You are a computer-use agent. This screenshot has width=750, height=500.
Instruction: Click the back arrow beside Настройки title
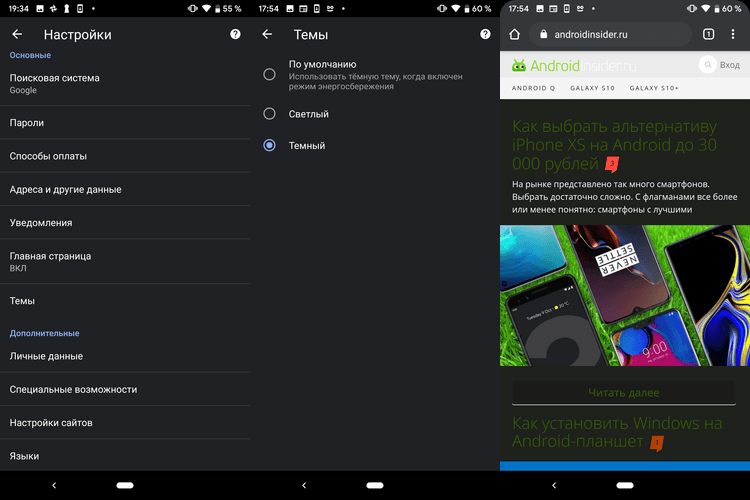click(17, 35)
